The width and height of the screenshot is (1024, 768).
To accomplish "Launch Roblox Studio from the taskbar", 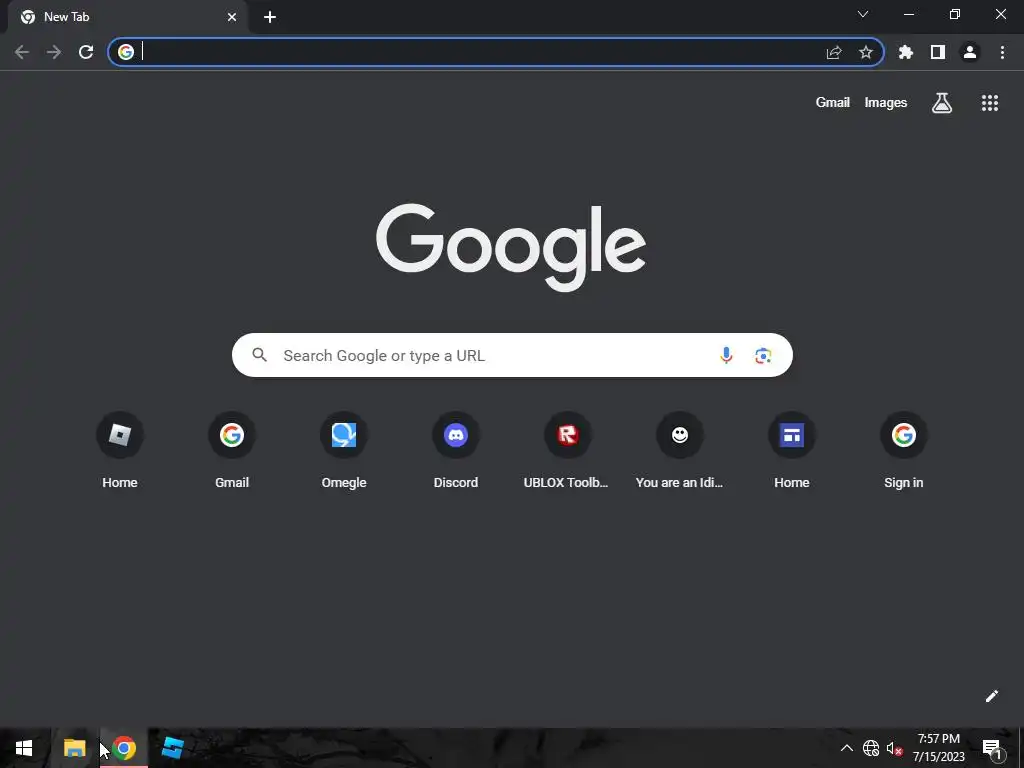I will 172,748.
